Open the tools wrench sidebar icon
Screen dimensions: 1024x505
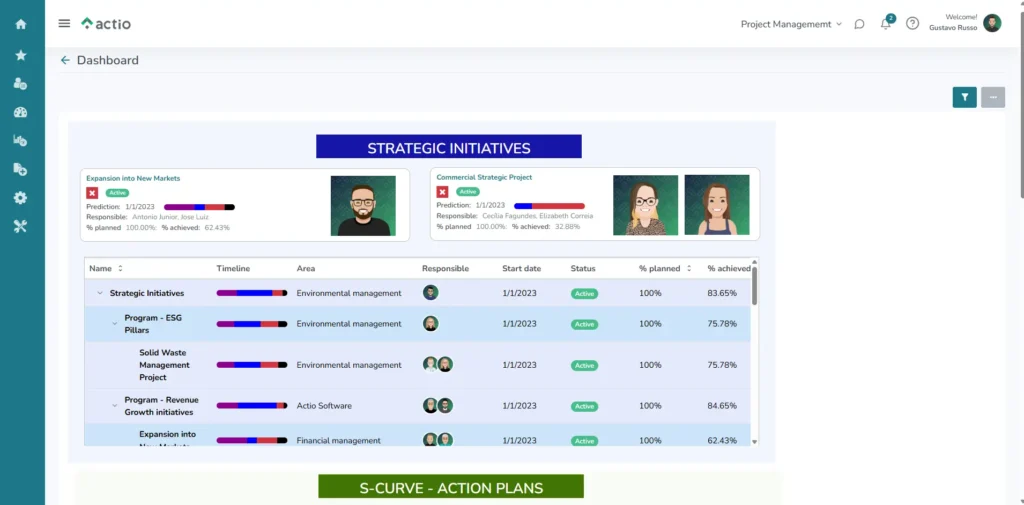(21, 226)
